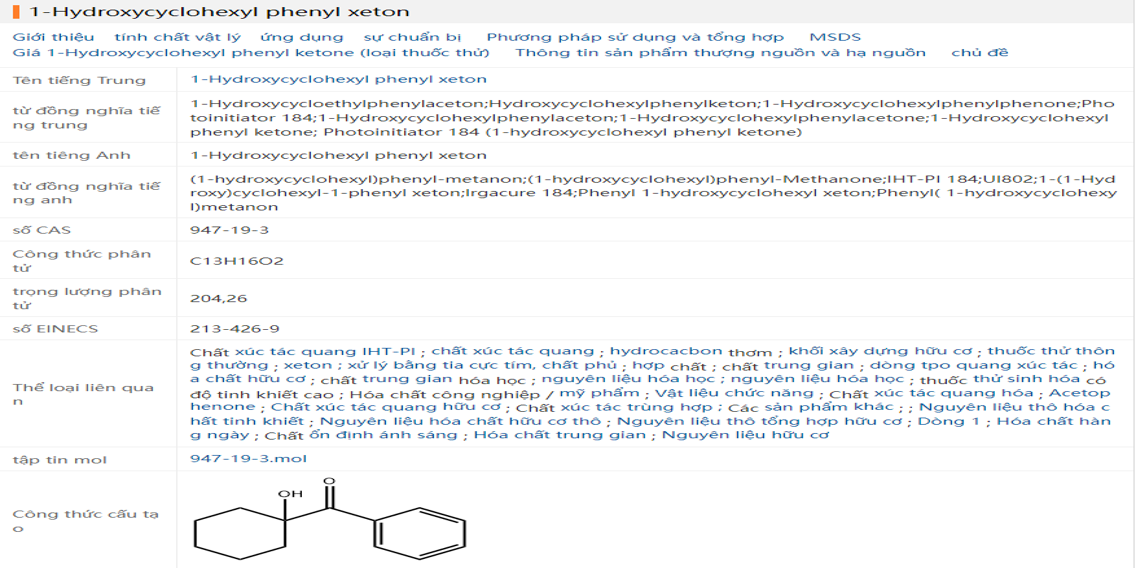
Task: Open thượng nguồn và hạ nguồn info
Action: tap(720, 52)
